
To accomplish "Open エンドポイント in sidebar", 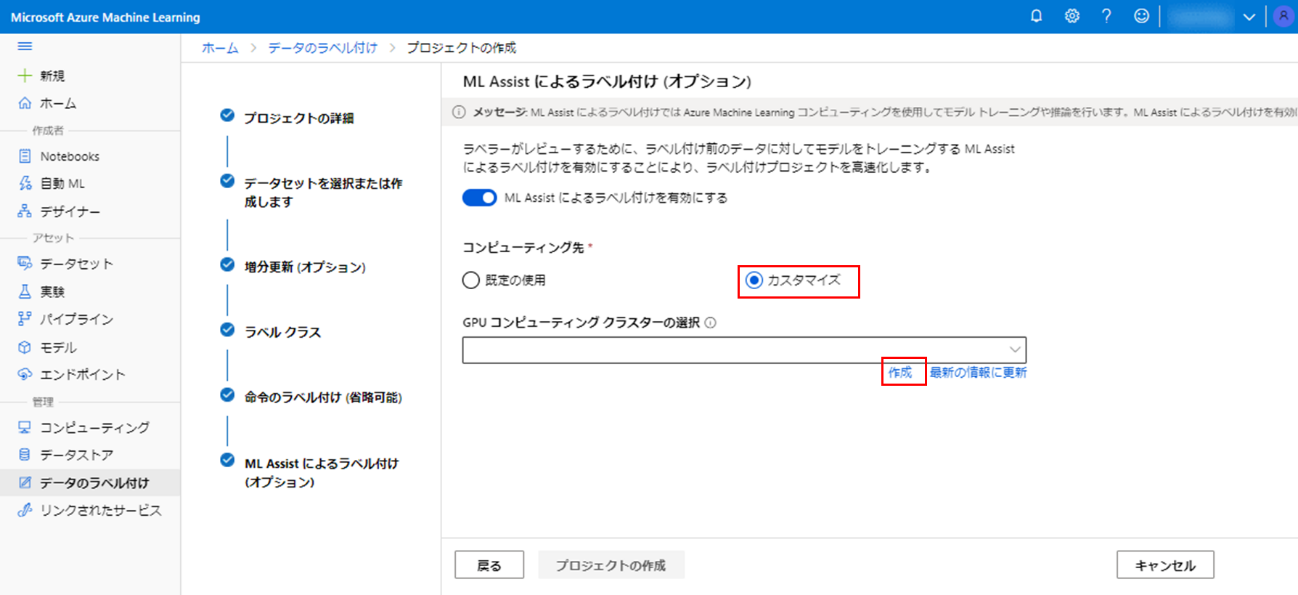I will [x=83, y=375].
